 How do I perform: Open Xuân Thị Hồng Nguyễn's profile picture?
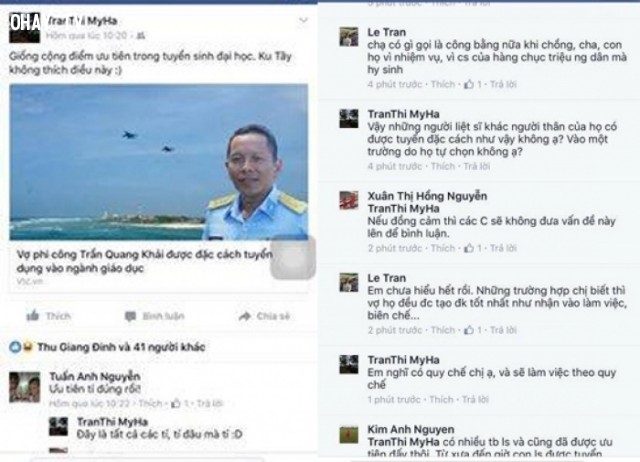click(x=349, y=200)
